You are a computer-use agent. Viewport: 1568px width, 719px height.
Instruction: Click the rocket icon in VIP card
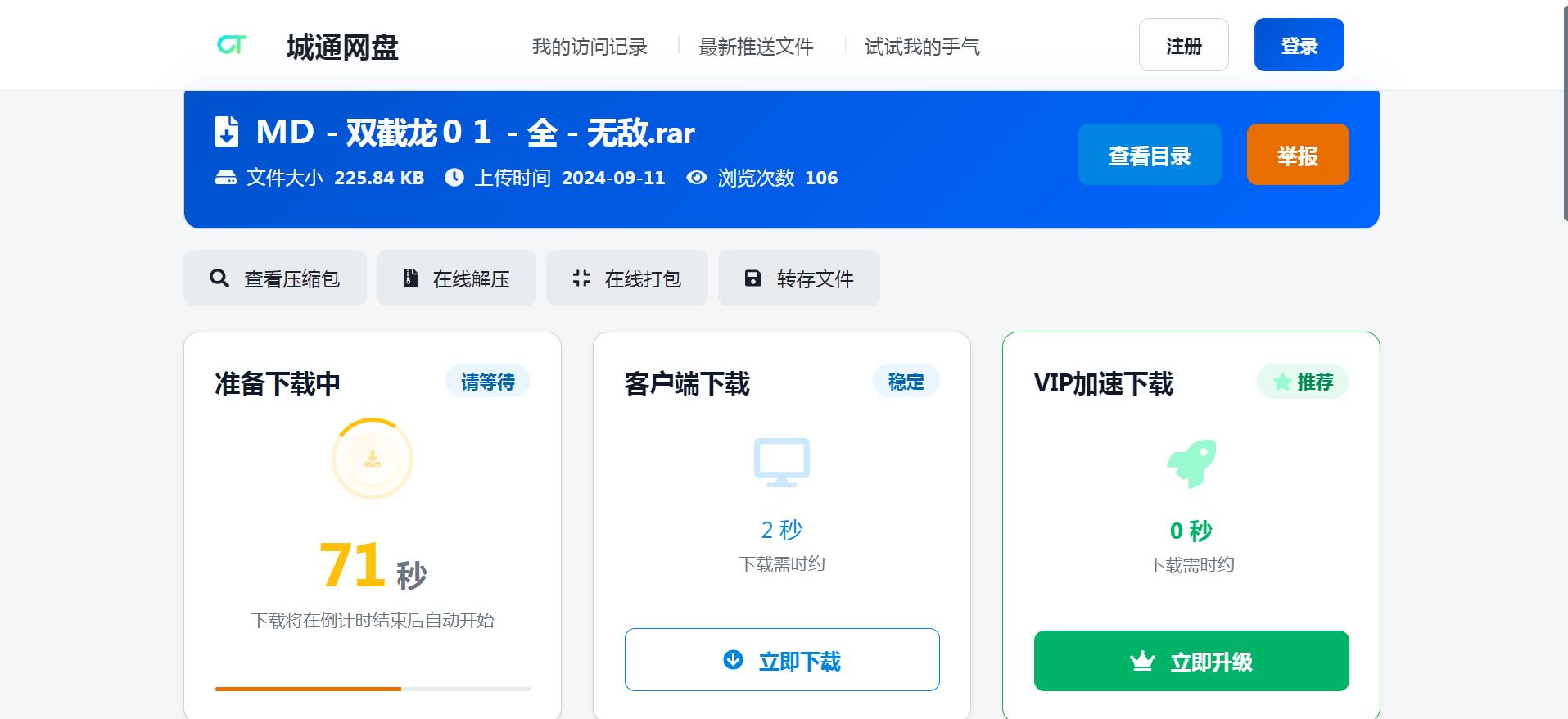[1191, 464]
